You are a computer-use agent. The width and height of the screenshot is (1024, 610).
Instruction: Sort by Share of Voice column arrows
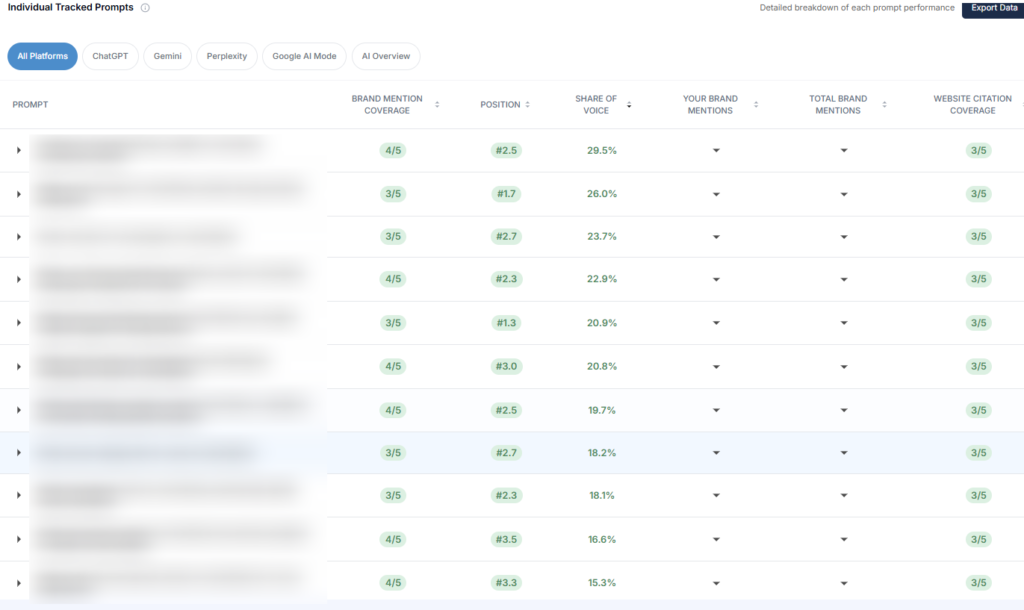(x=629, y=105)
